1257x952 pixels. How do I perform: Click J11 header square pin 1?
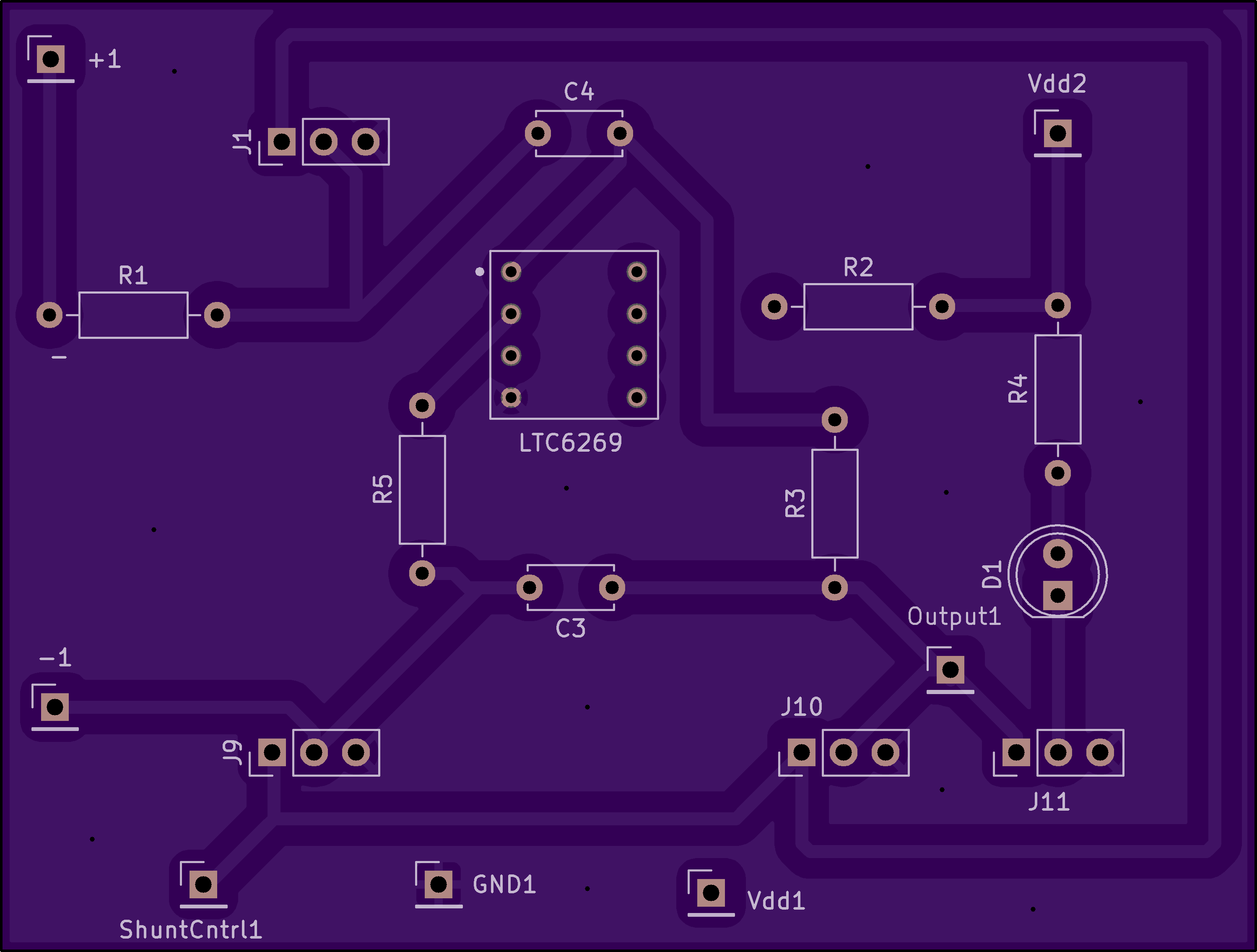point(1016,752)
